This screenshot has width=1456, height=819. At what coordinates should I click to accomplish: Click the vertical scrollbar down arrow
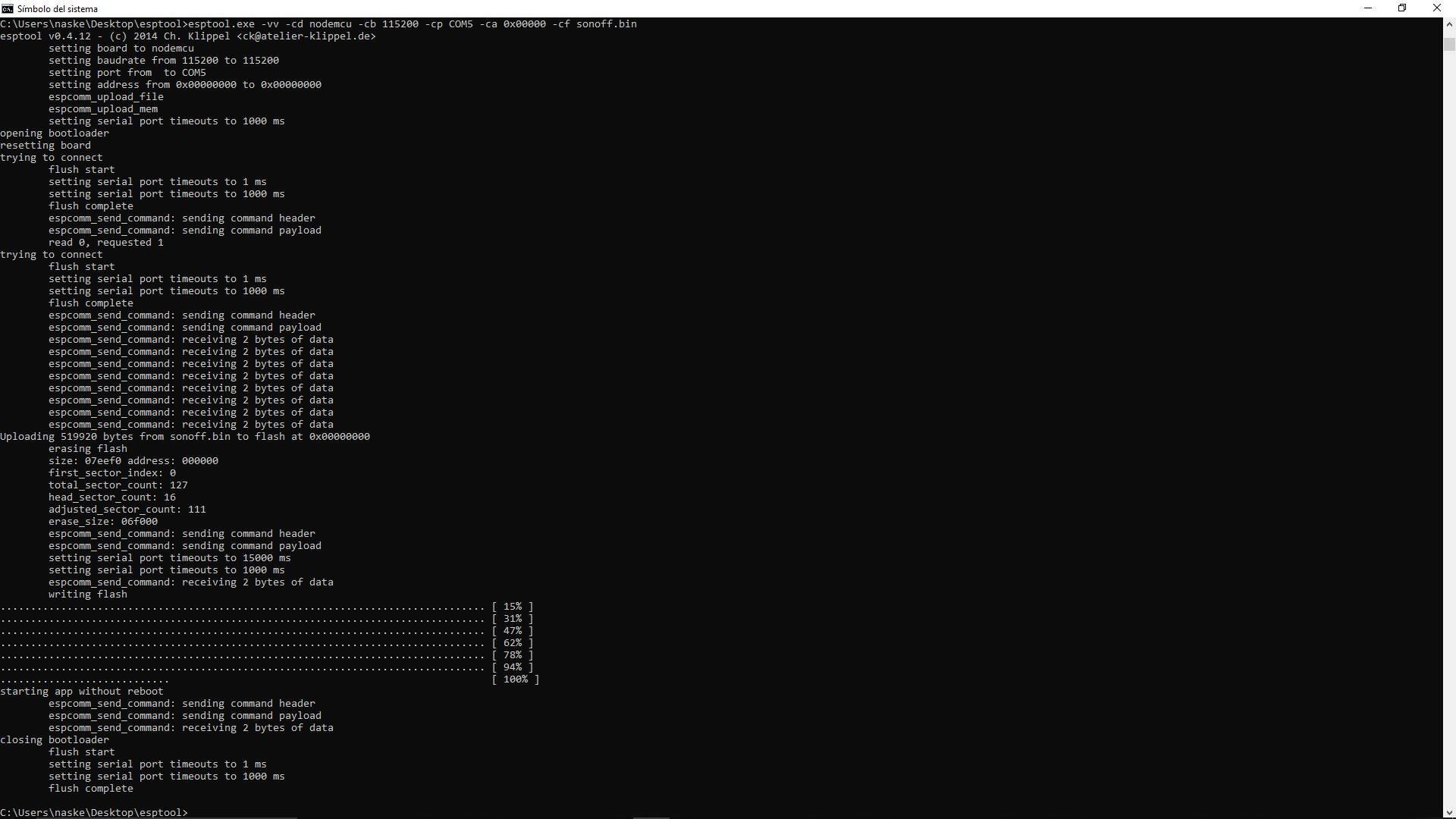tap(1449, 813)
